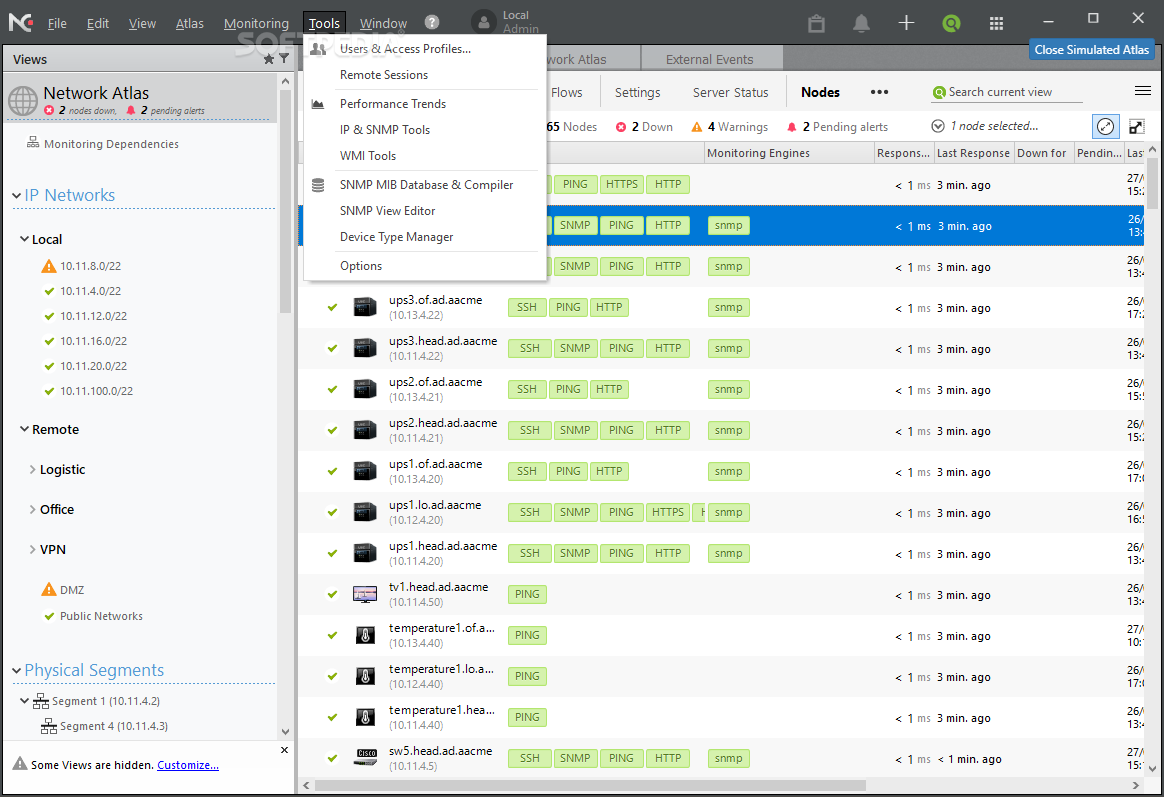
Task: Click the Monitoring Engines column header
Action: (x=788, y=153)
